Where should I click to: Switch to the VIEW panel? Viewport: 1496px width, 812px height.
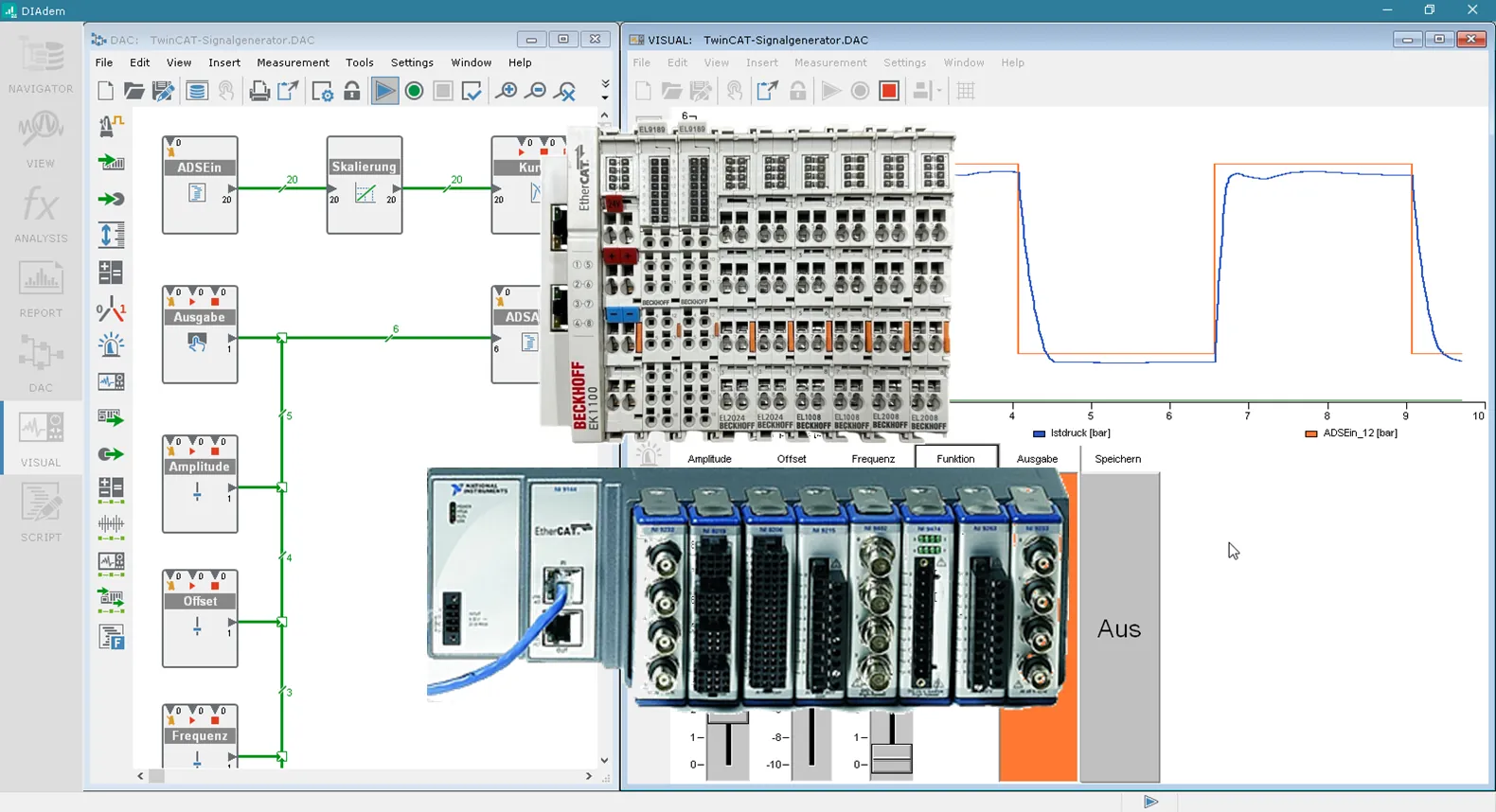[41, 139]
